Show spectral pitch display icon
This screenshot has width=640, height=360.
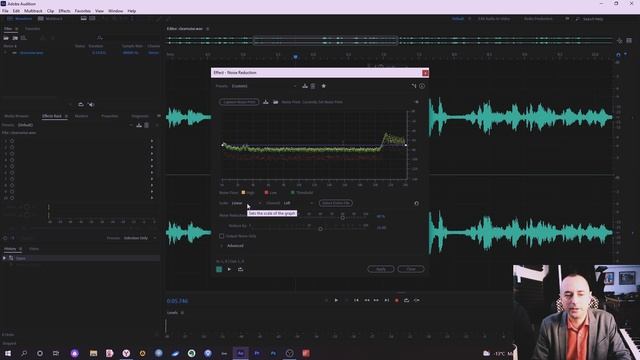[93, 18]
